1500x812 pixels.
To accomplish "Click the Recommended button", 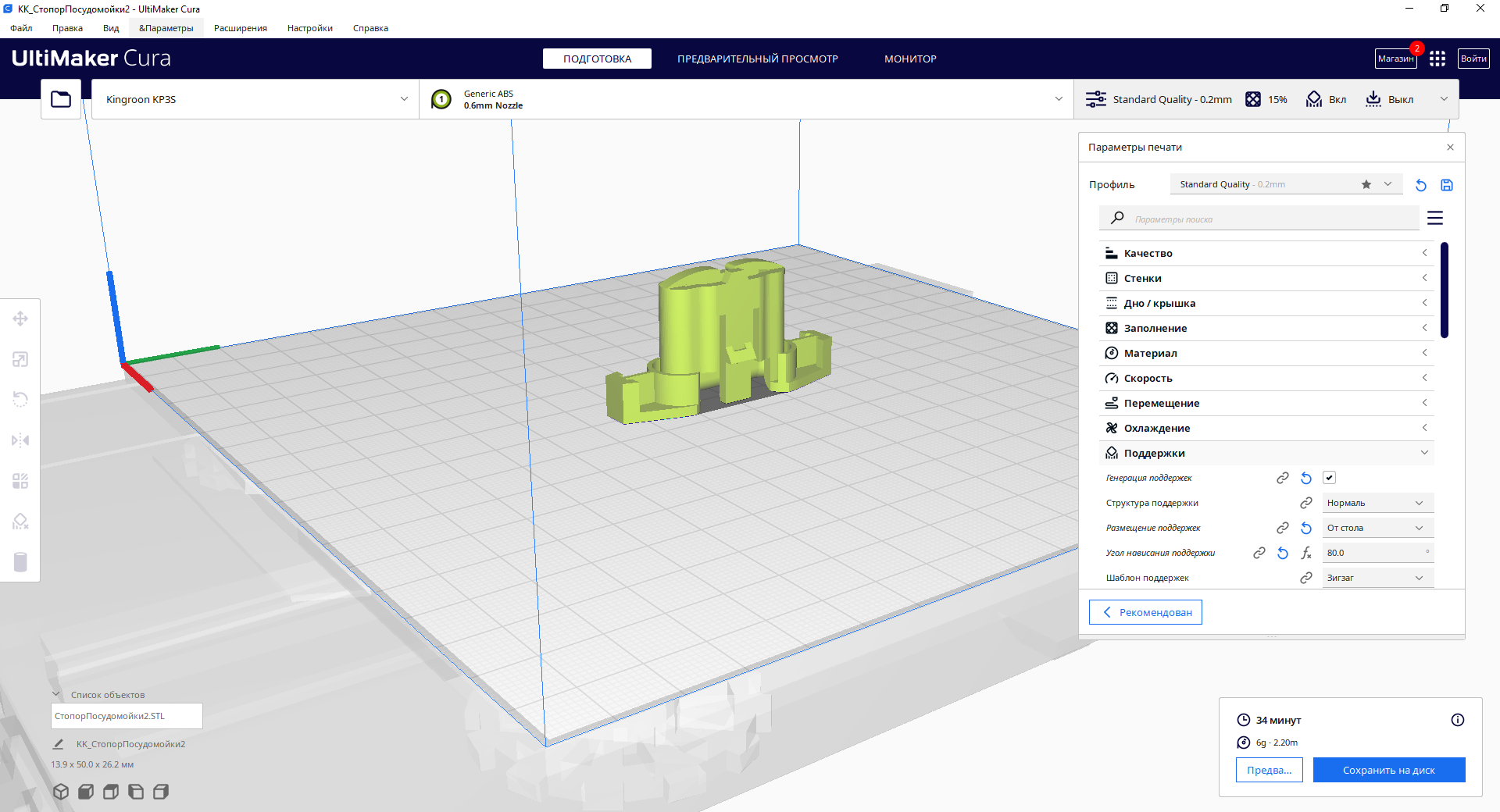I will pyautogui.click(x=1145, y=612).
